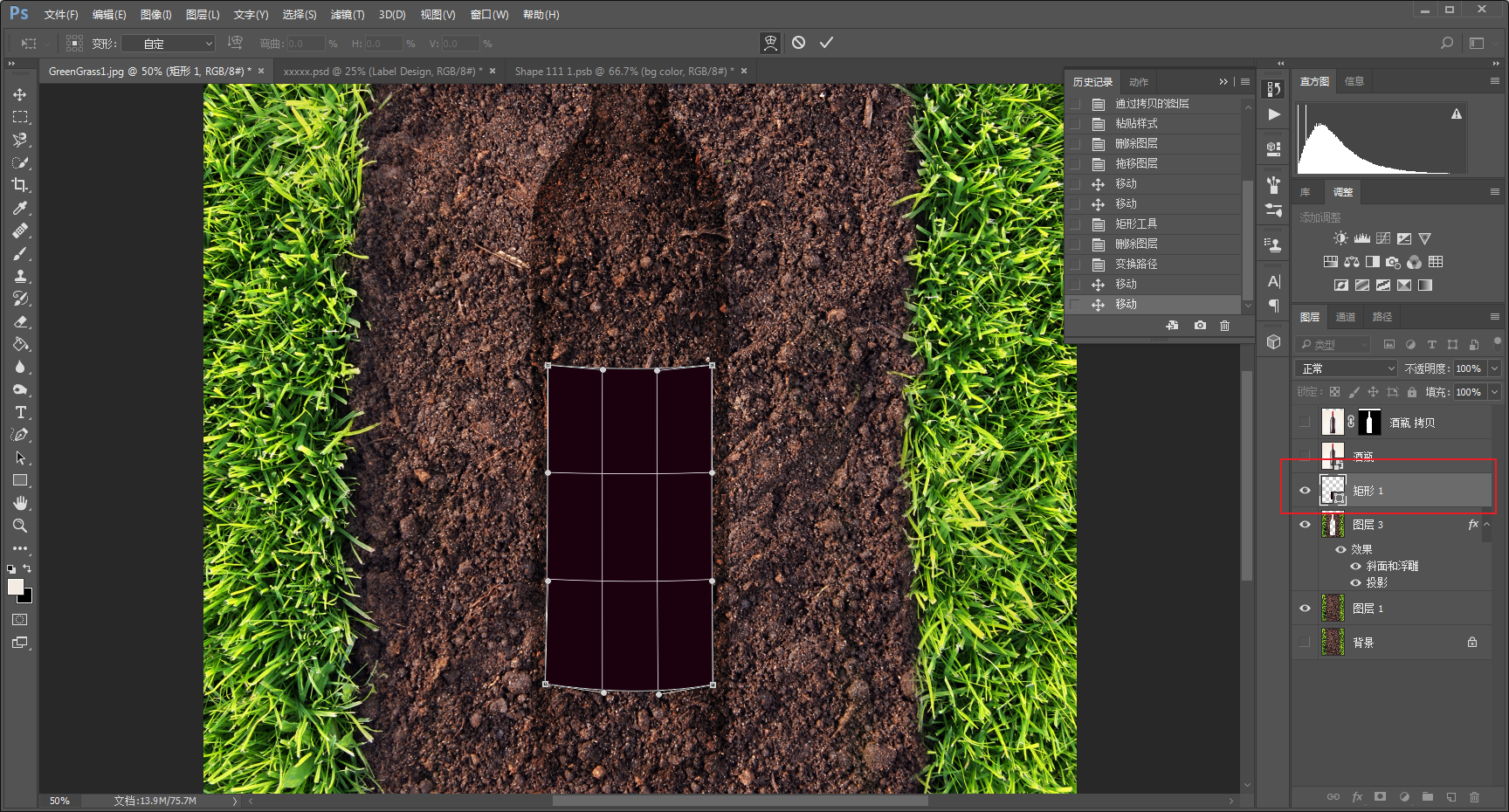The width and height of the screenshot is (1509, 812).
Task: Select the Lasso tool
Action: 20,140
